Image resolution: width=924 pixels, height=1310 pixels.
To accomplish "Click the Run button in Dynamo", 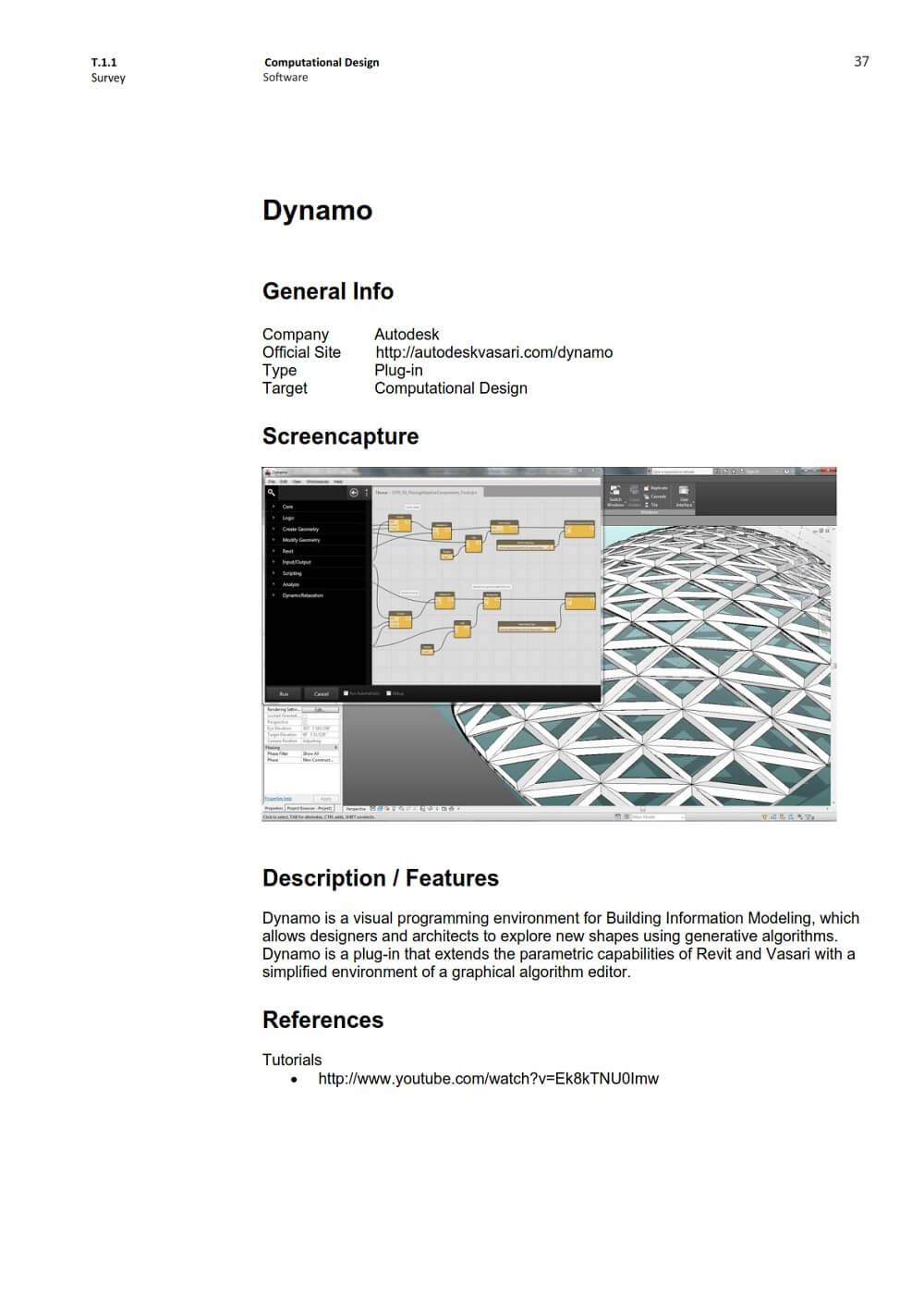I will coord(284,693).
